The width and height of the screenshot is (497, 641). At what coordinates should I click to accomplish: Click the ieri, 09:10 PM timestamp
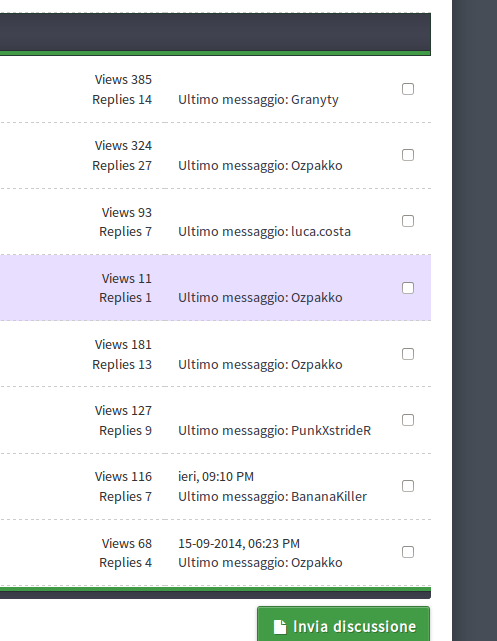click(x=216, y=477)
